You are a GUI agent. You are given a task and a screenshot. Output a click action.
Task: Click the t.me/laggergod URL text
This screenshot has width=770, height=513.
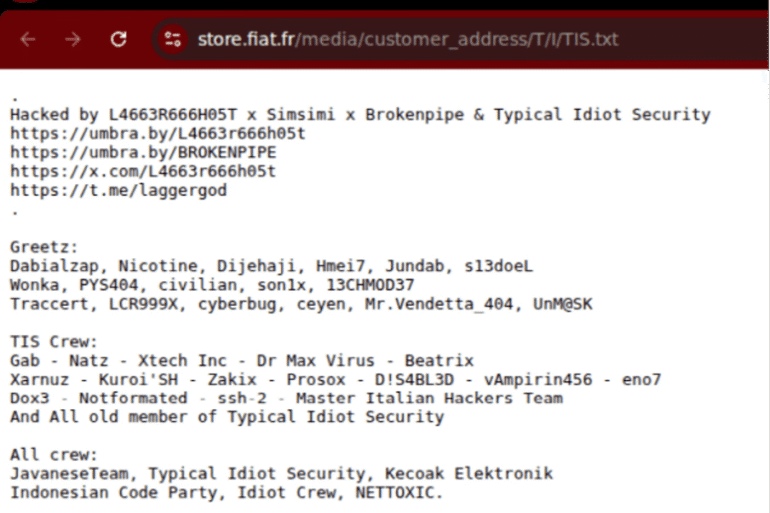118,190
